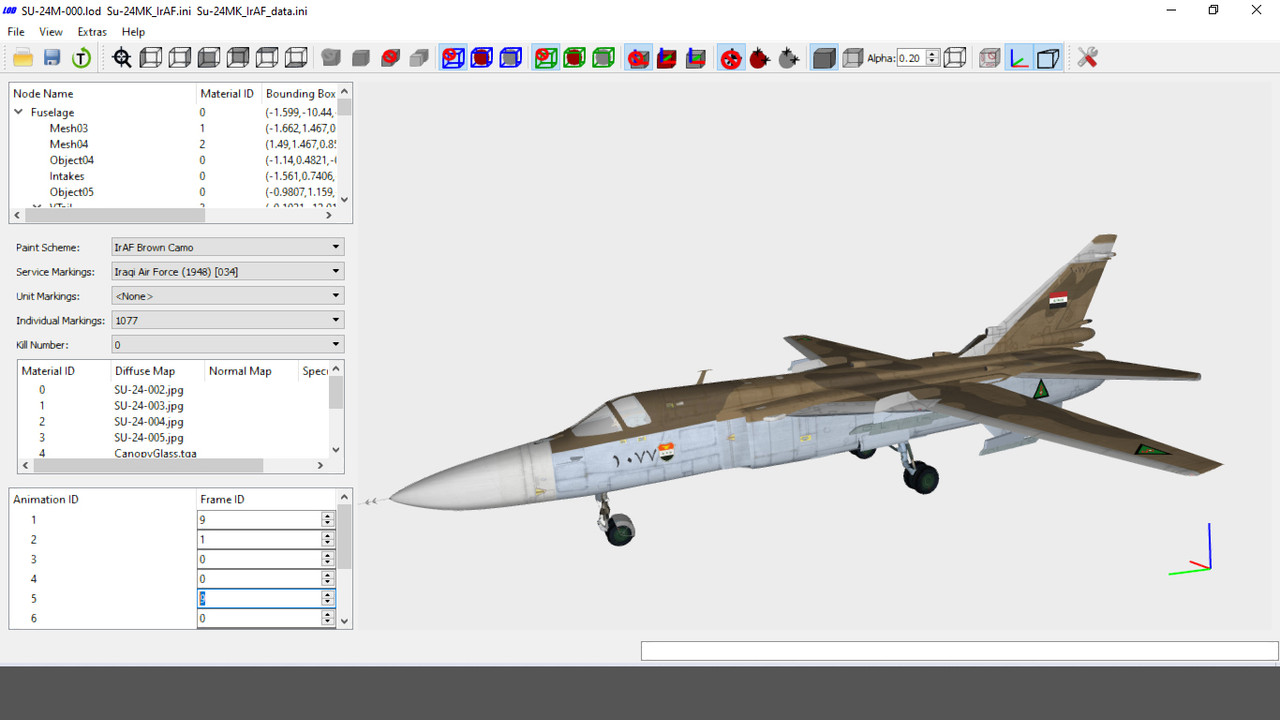Click the wireframe cube icon after Alpha

955,58
